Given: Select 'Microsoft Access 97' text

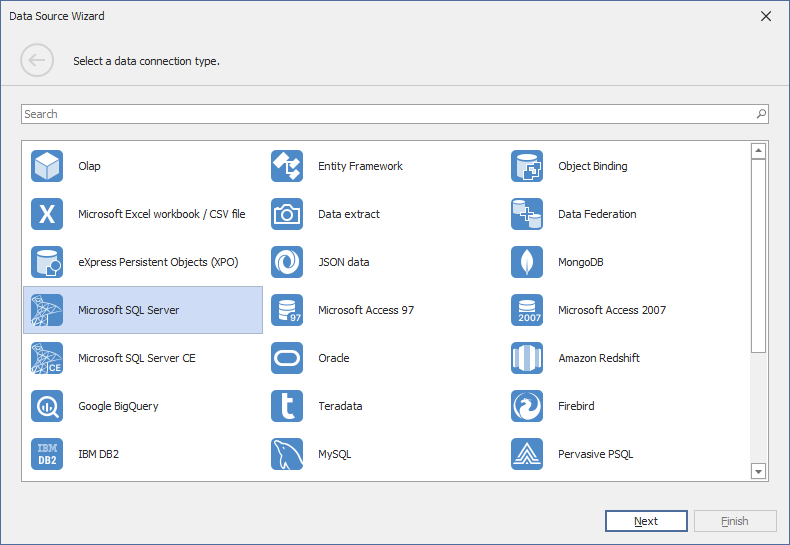Looking at the screenshot, I should 366,310.
